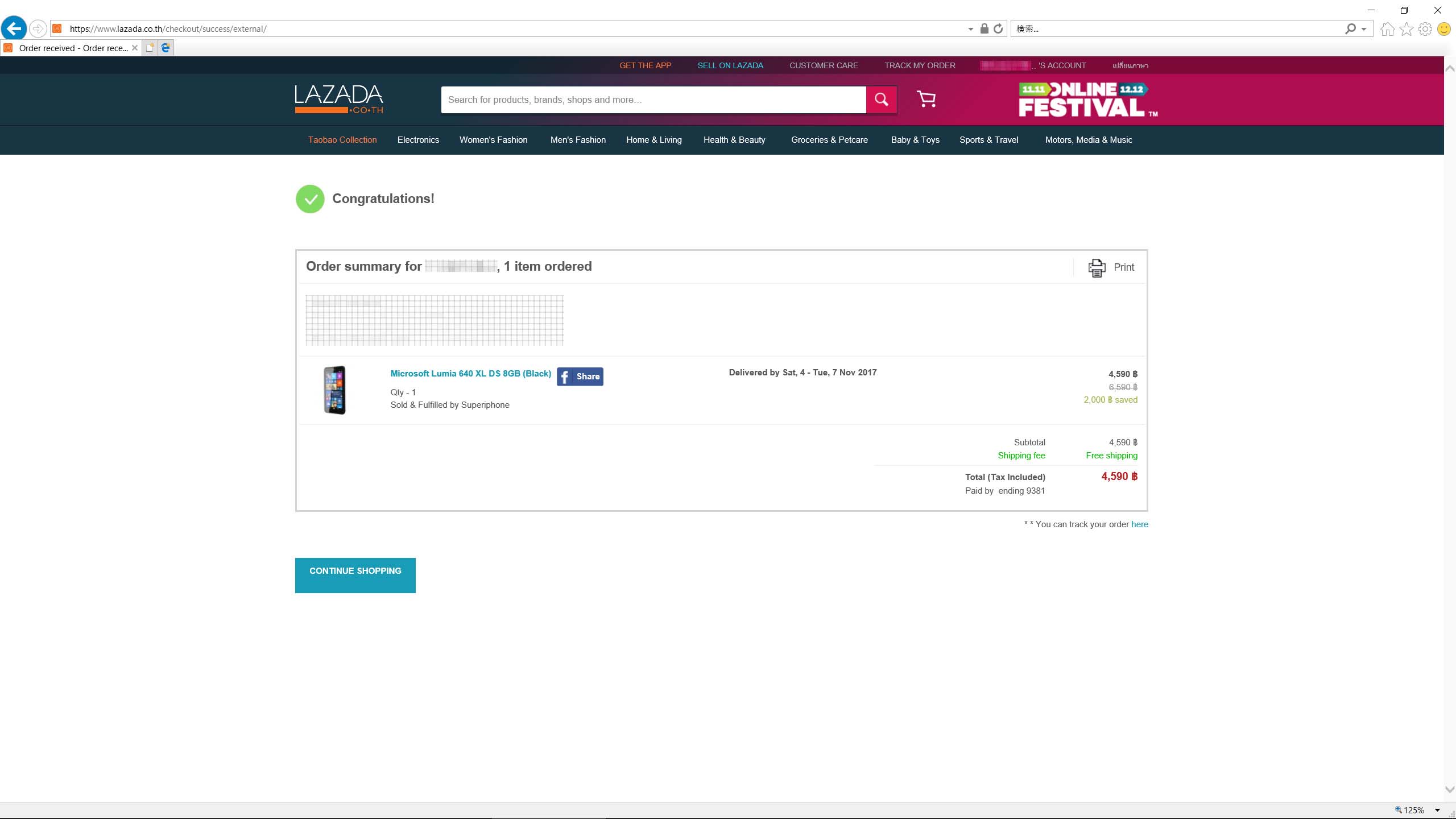Click GET THE APP link
The image size is (1456, 819).
645,65
